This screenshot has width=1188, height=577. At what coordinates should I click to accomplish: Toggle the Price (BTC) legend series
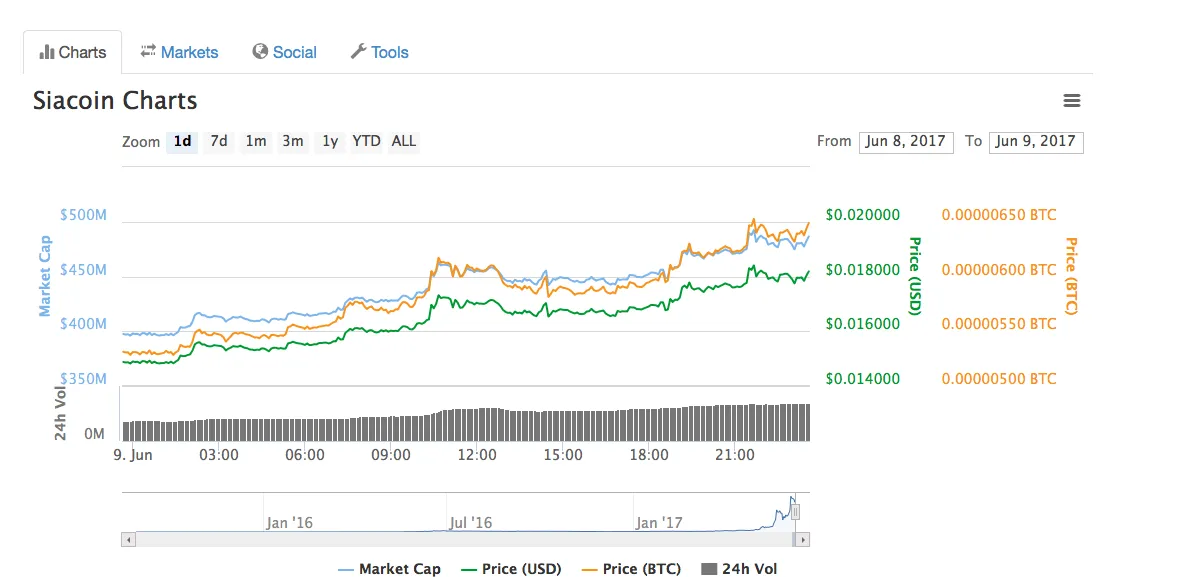[631, 569]
